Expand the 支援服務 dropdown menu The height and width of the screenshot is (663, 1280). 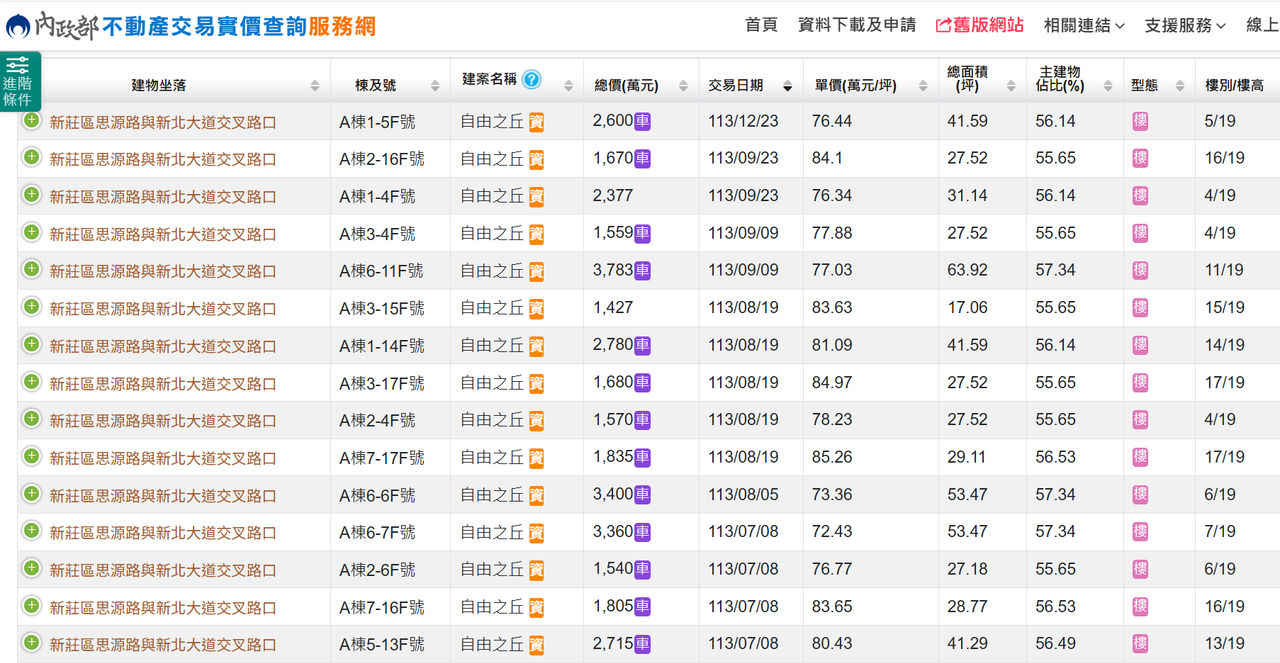coord(1185,25)
